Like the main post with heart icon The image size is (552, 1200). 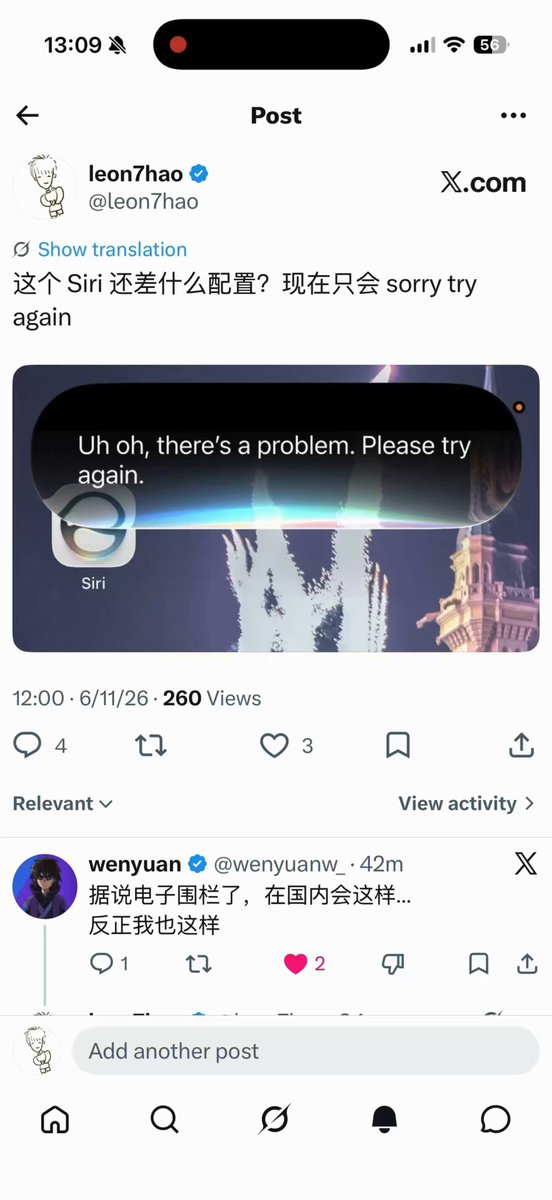(x=274, y=745)
